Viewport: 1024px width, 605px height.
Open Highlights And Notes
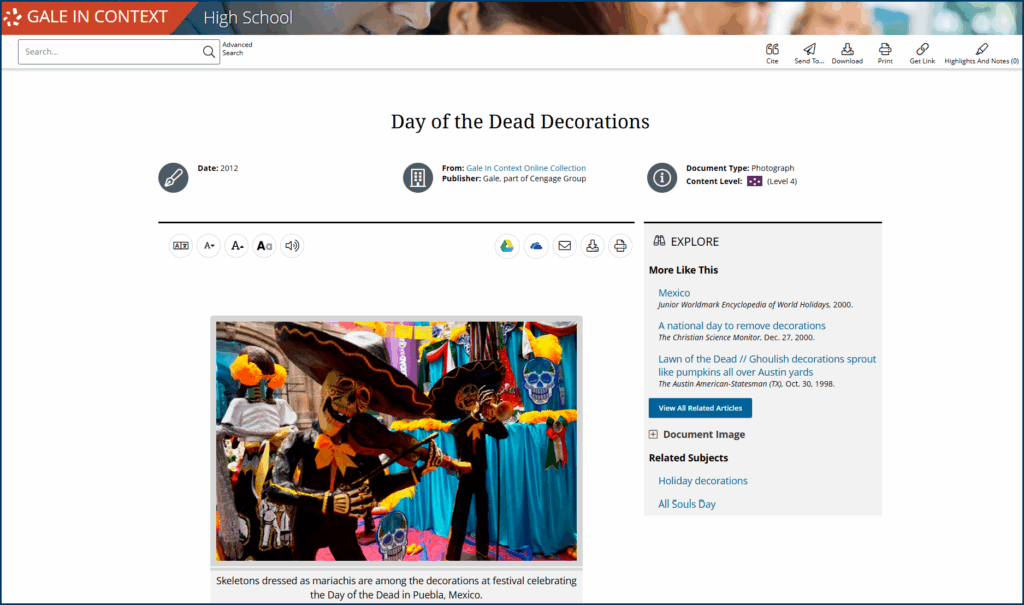pyautogui.click(x=981, y=50)
